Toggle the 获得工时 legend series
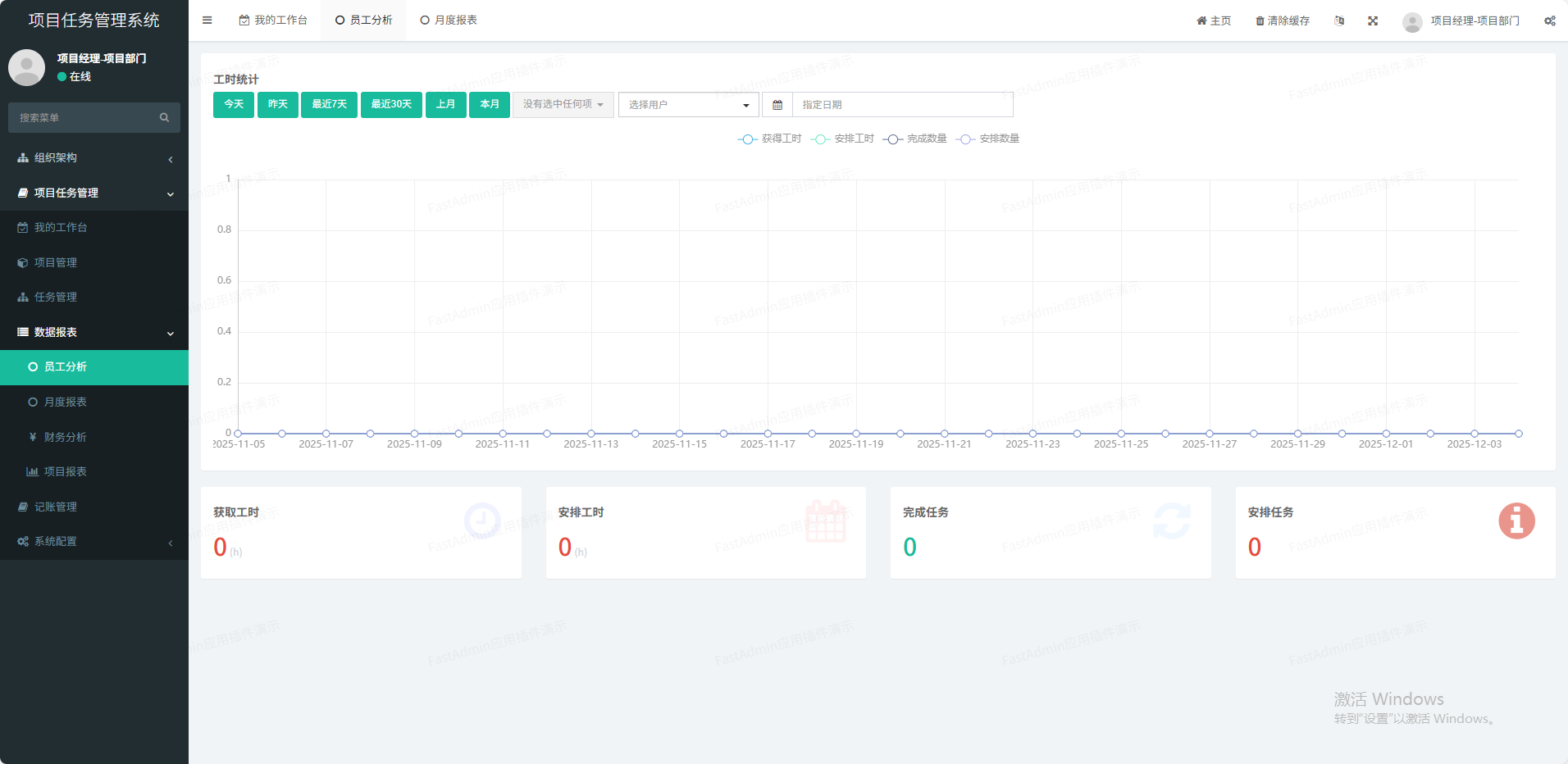 point(769,139)
